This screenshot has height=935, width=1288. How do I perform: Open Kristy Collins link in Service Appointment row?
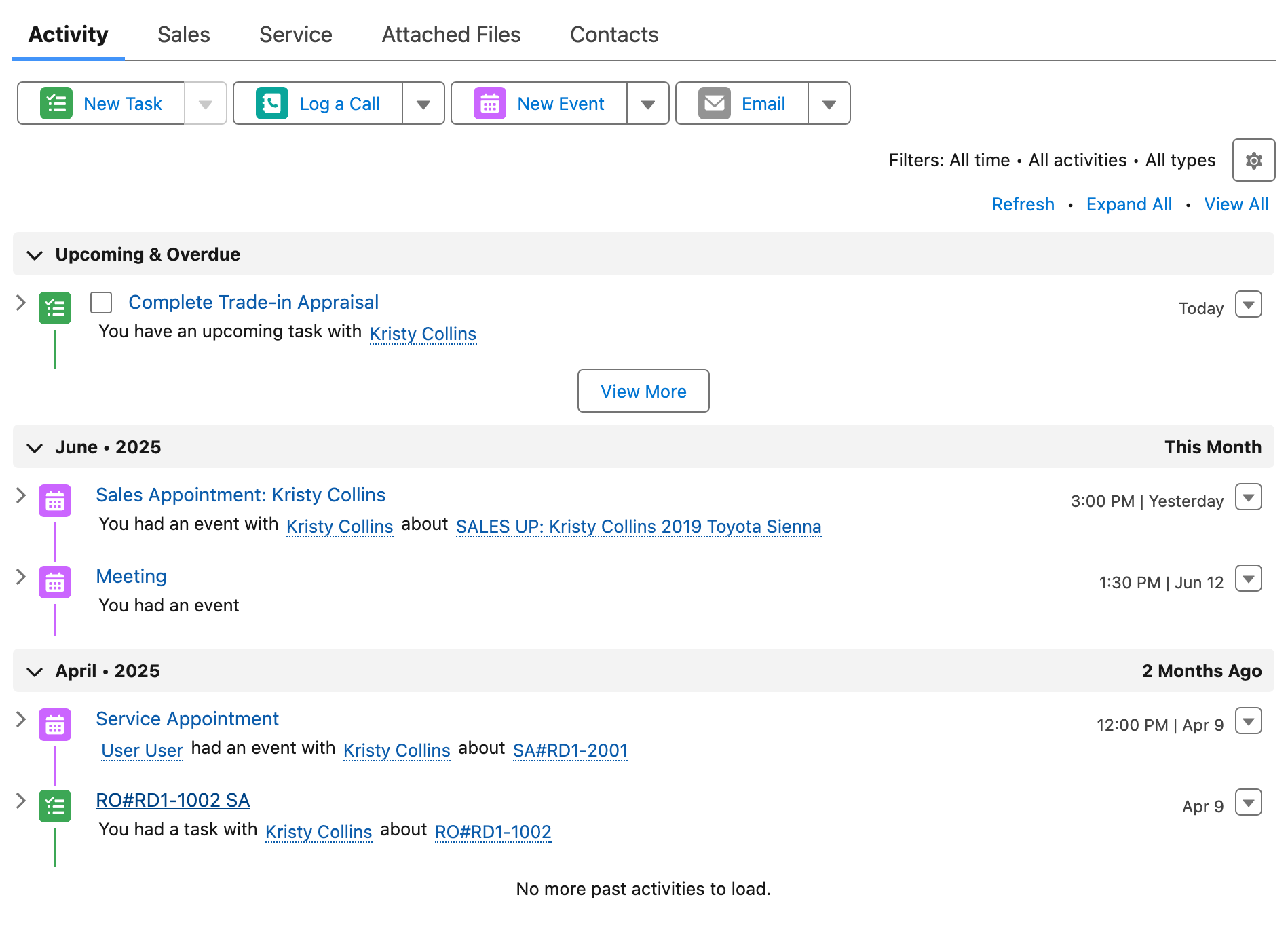tap(396, 750)
